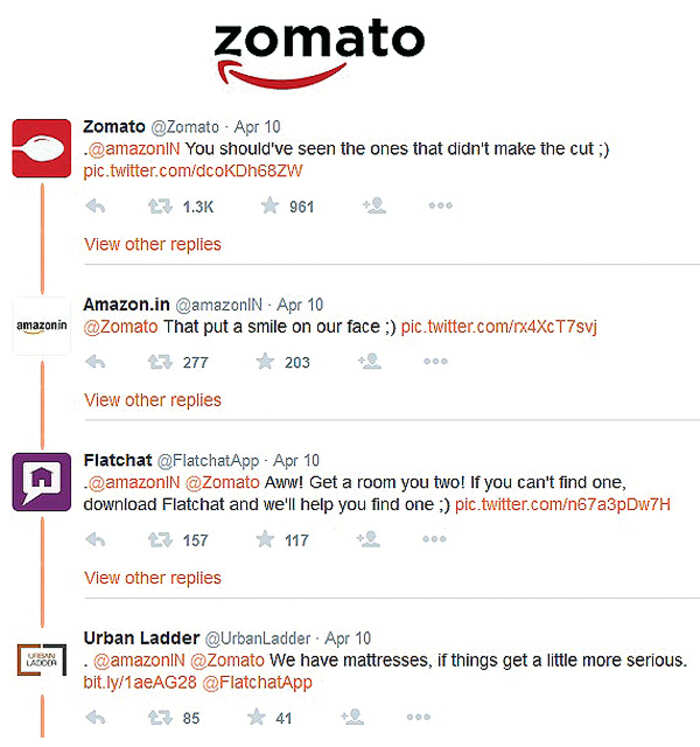
Task: Favorite Flatchat's tweet with 117 stars
Action: point(265,540)
